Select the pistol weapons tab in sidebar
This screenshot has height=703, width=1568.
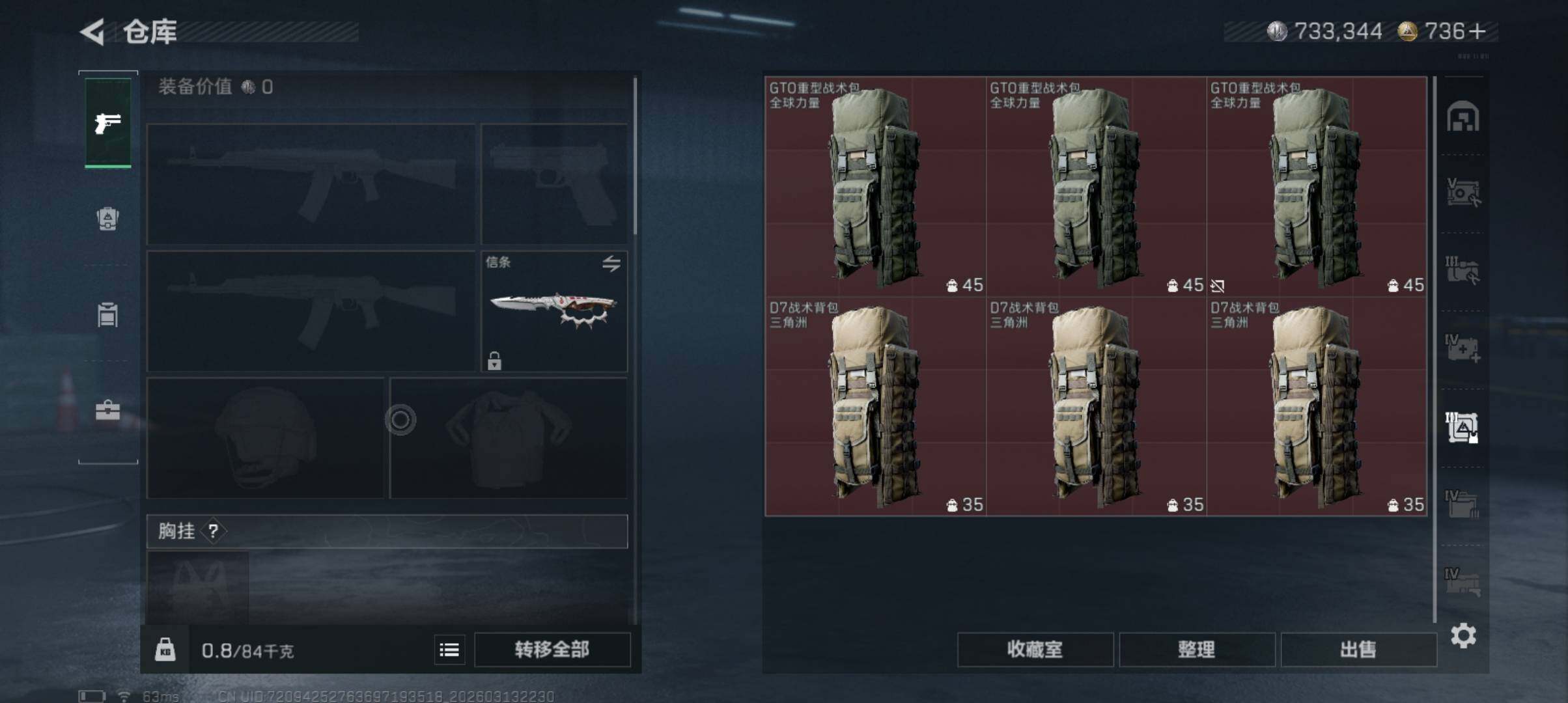click(x=108, y=122)
